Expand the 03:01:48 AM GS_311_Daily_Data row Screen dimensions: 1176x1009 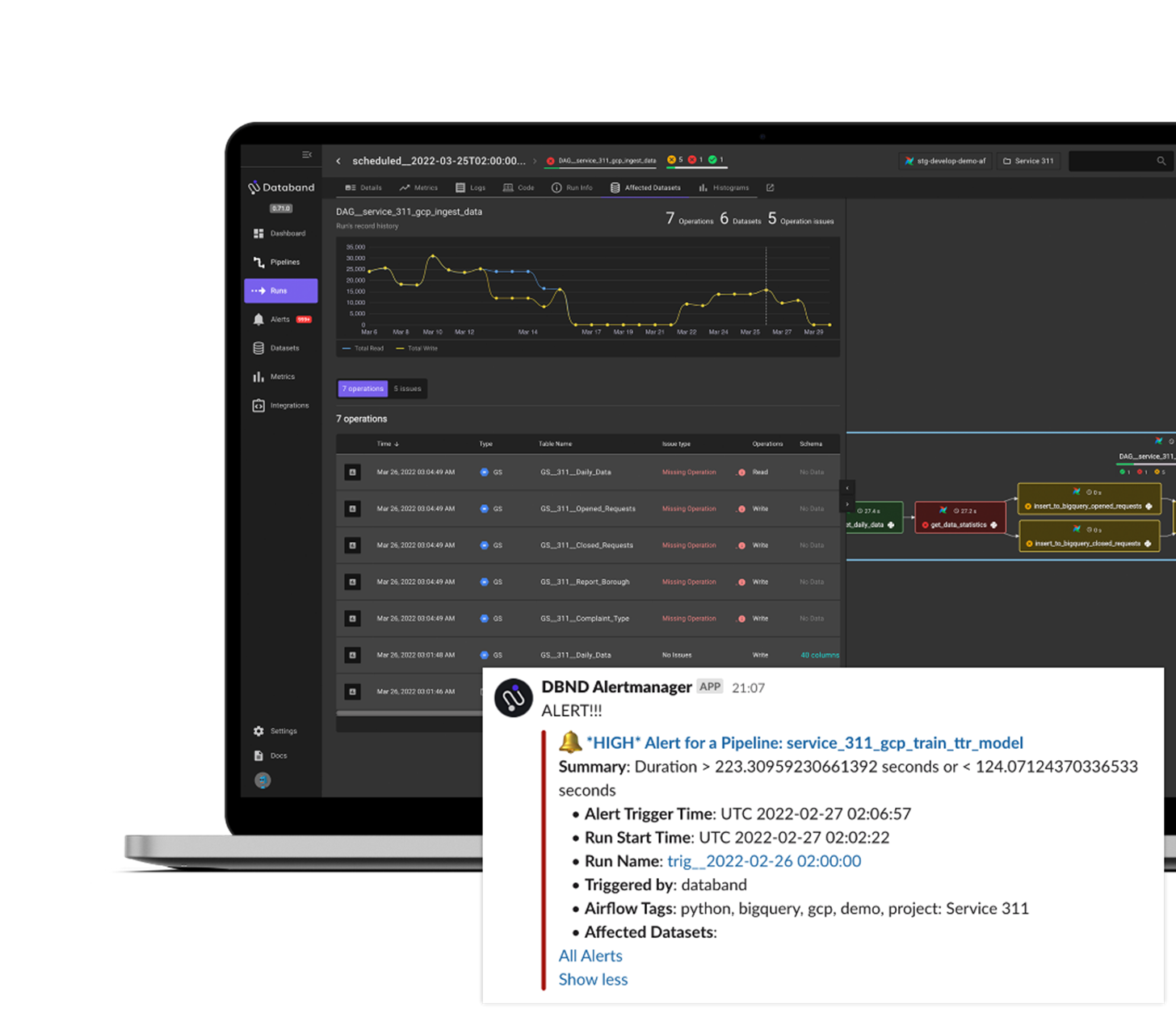point(352,655)
